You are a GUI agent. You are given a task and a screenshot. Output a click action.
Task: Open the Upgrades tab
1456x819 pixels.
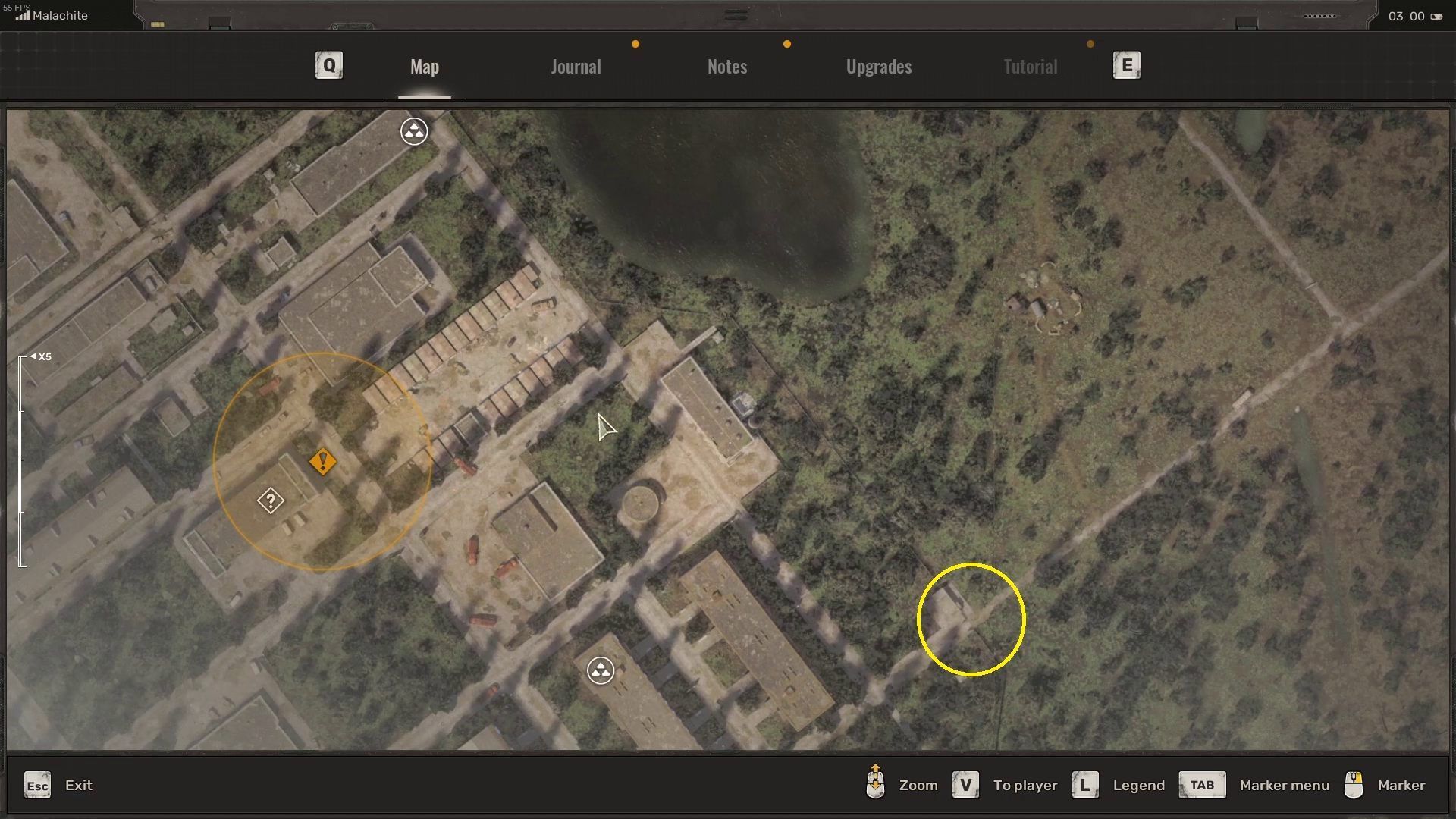(878, 67)
